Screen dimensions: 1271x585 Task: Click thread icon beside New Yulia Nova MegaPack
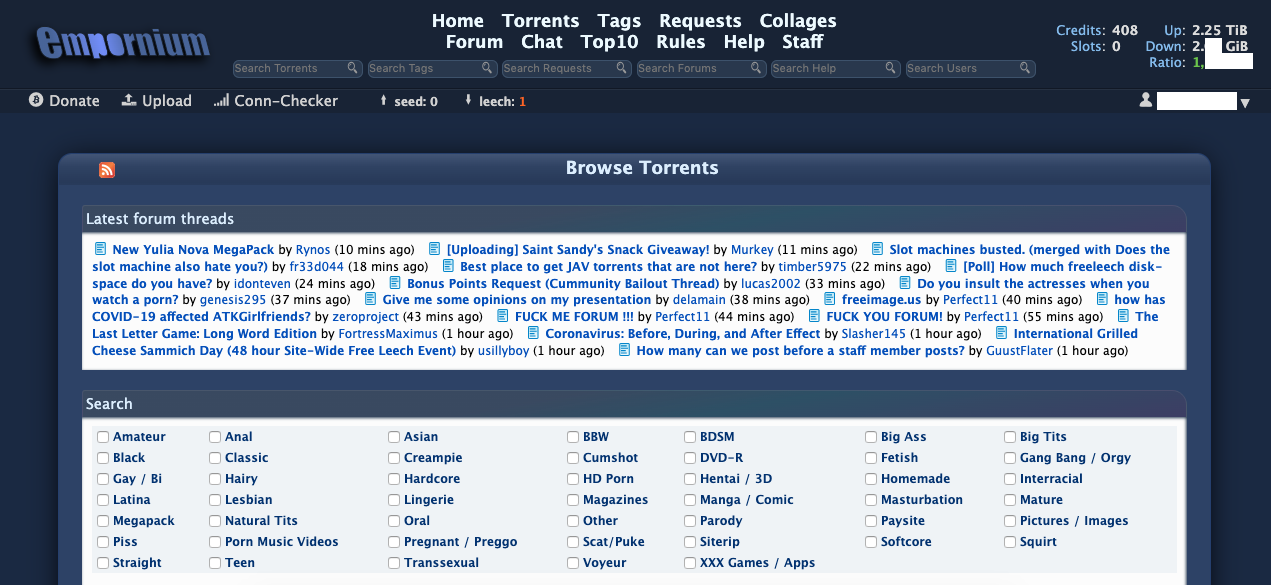(100, 249)
